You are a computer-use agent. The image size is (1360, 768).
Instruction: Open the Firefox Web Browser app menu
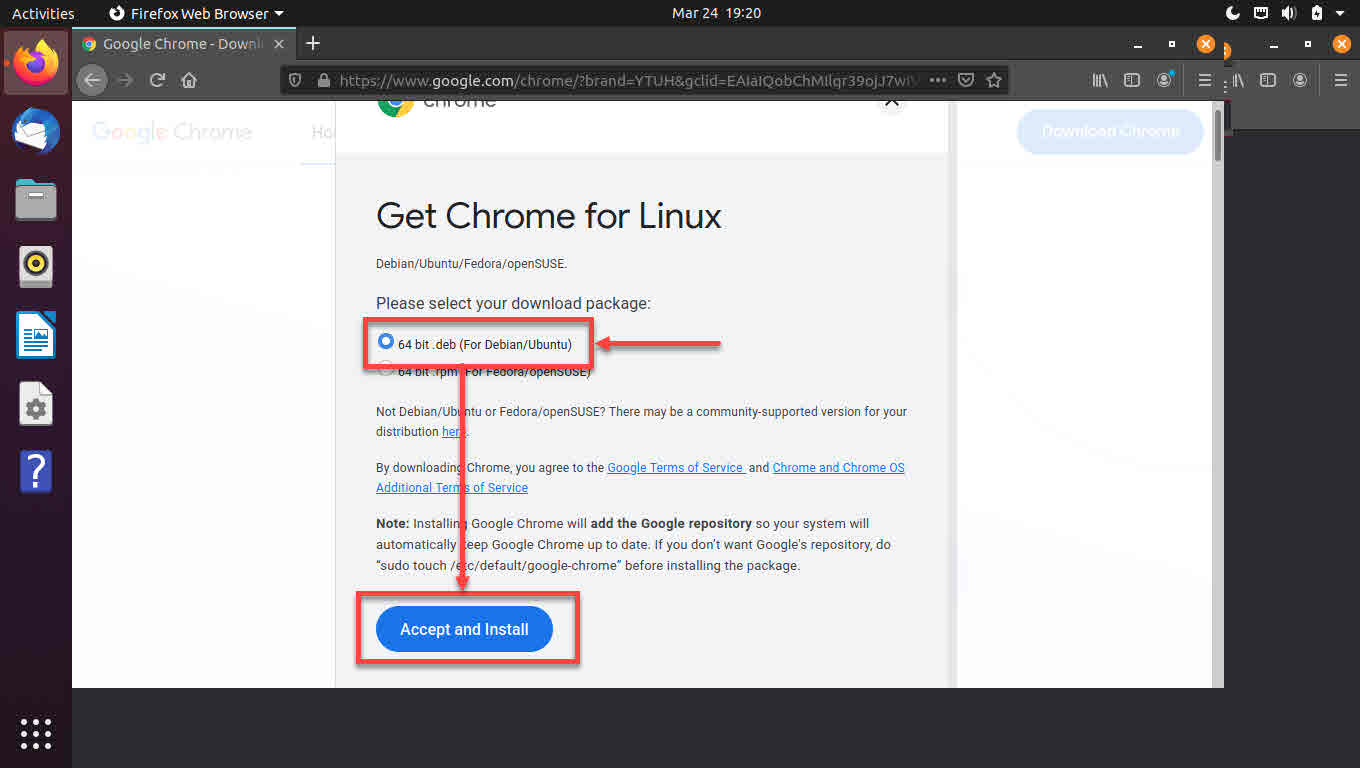[x=195, y=13]
